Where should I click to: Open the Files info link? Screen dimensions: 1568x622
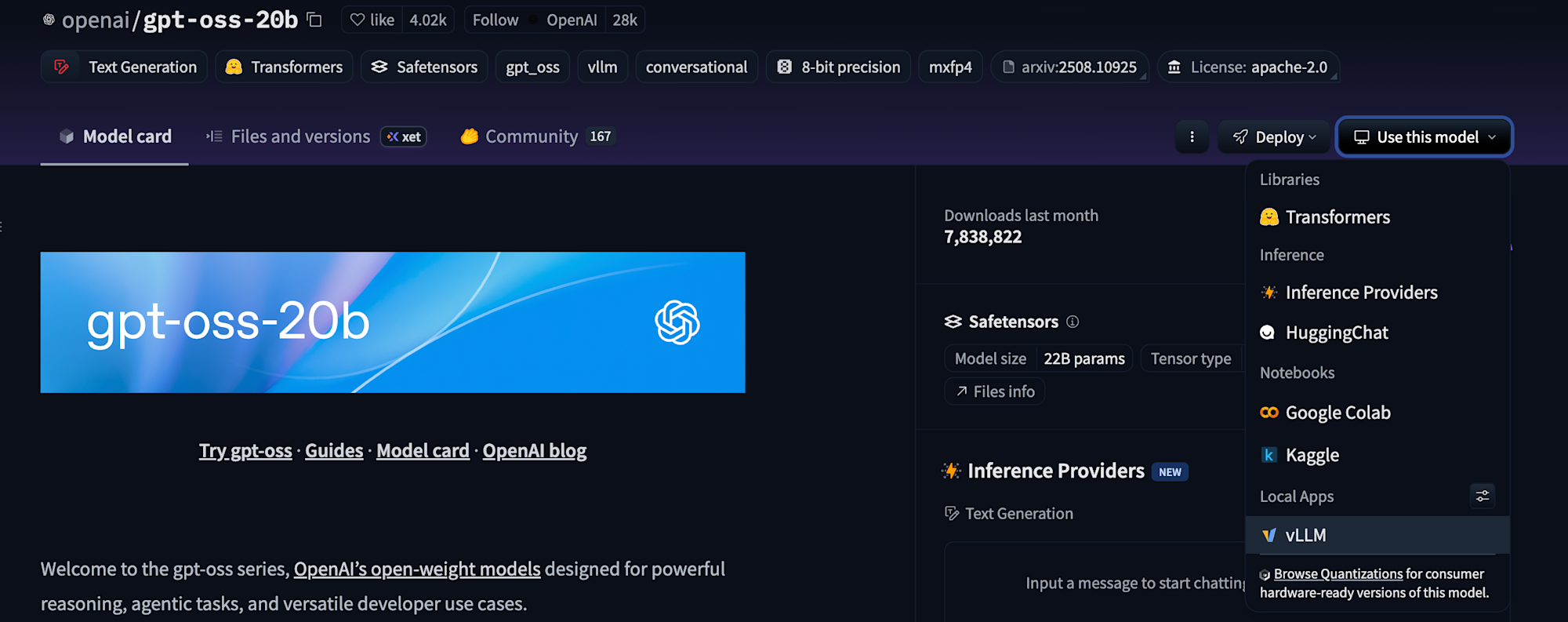[995, 391]
